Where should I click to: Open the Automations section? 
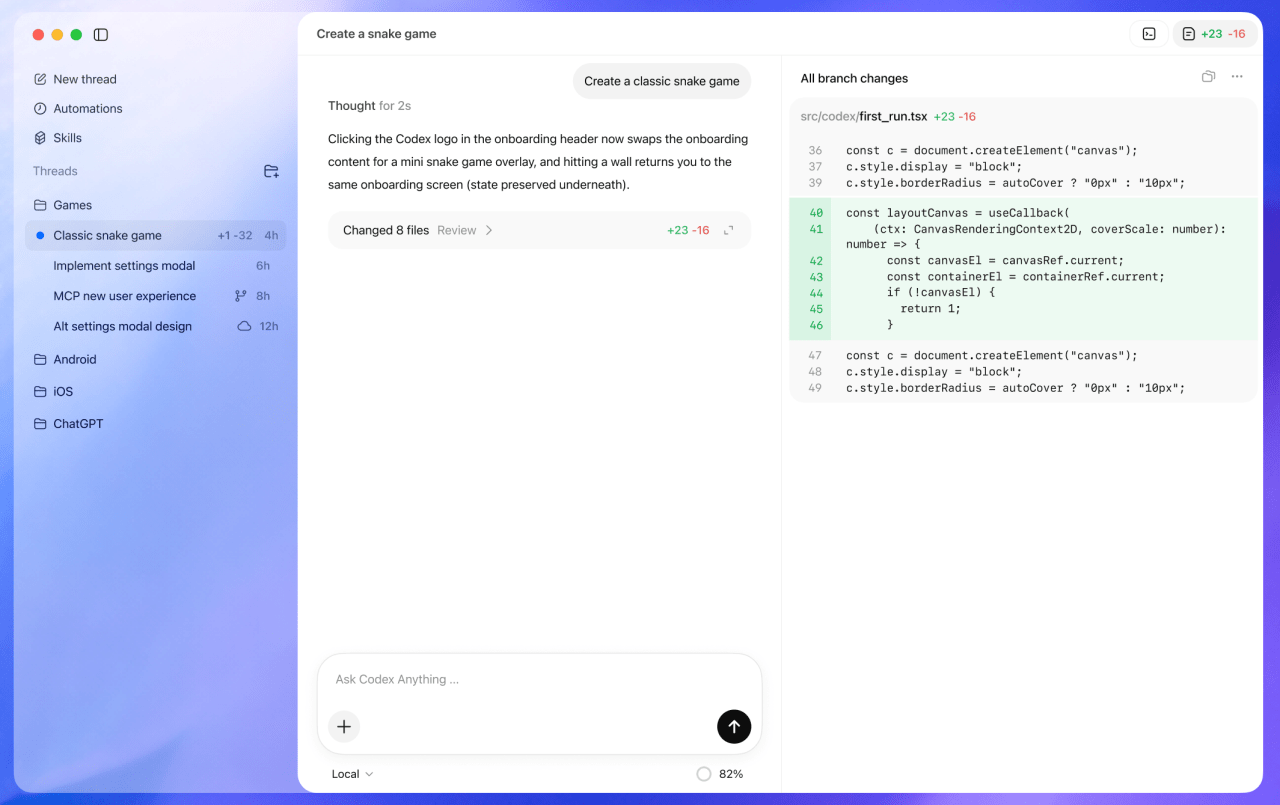tap(87, 108)
